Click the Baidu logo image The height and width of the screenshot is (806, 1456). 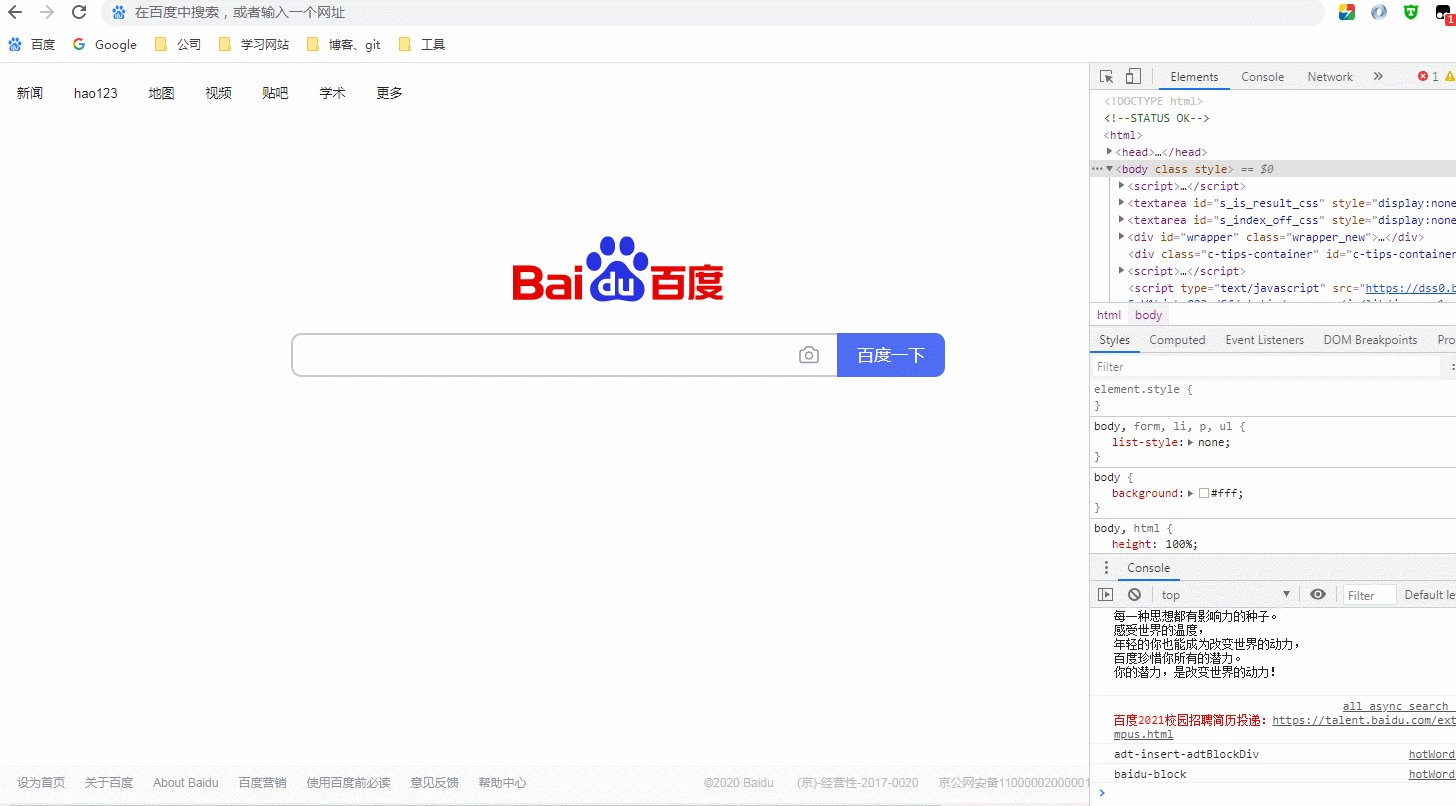coord(618,269)
